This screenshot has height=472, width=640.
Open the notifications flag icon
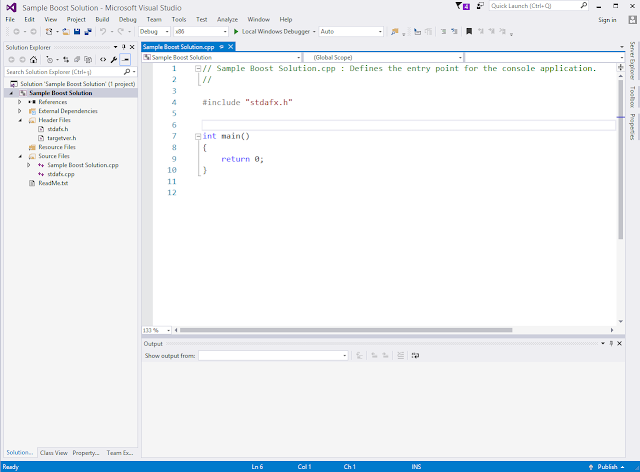463,6
